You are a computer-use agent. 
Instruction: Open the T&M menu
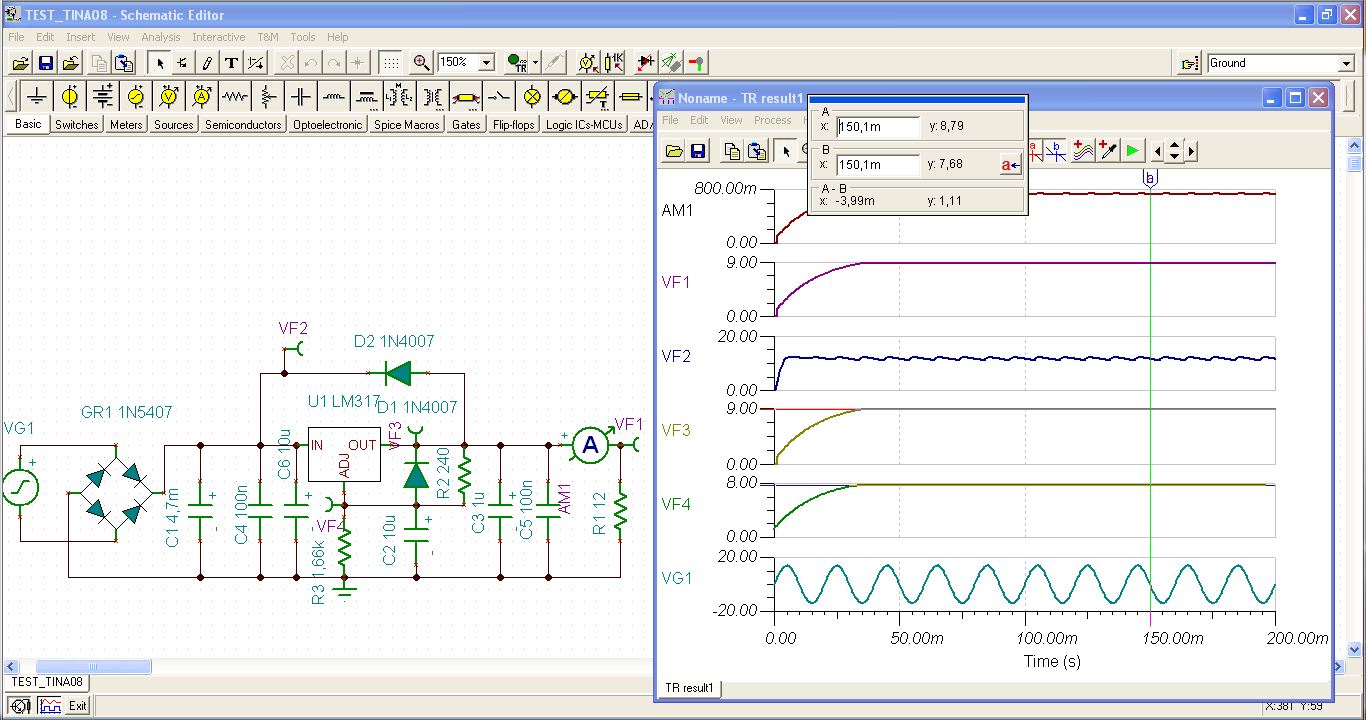click(268, 37)
